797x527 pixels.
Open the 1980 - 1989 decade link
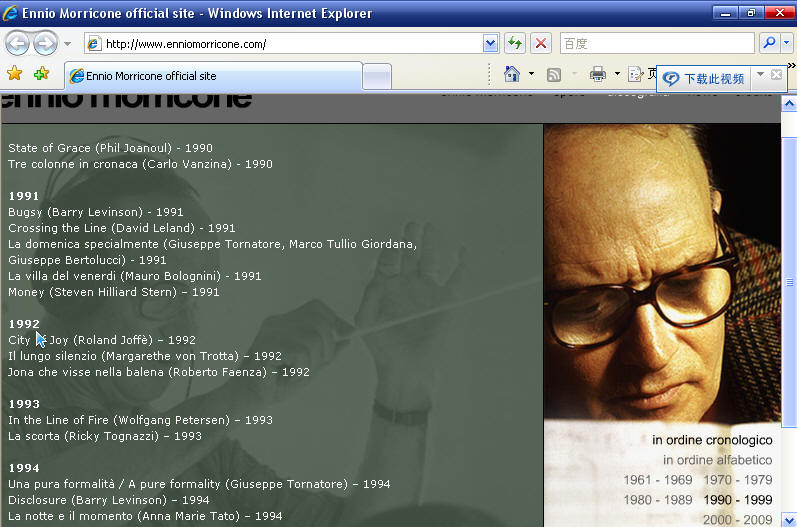point(658,500)
